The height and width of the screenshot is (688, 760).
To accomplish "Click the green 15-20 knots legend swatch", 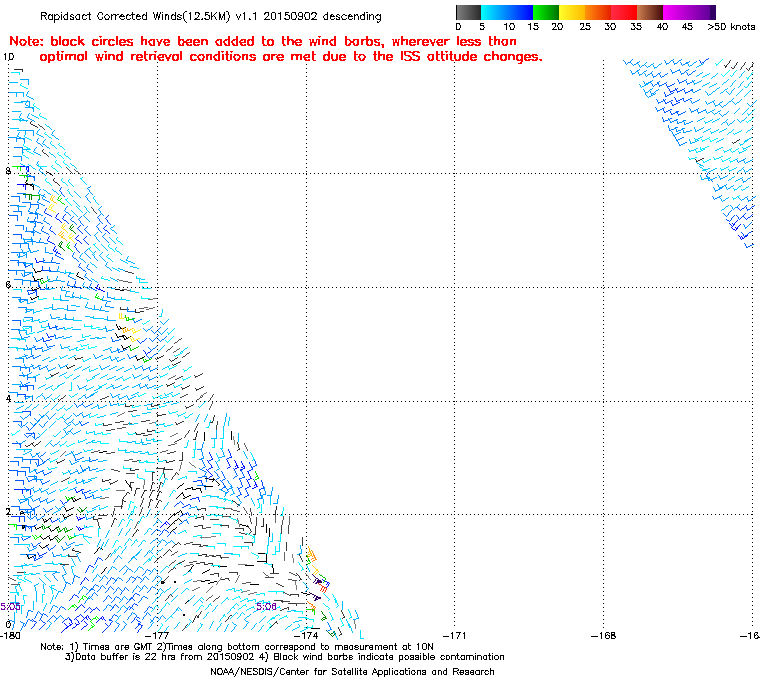I will point(546,12).
